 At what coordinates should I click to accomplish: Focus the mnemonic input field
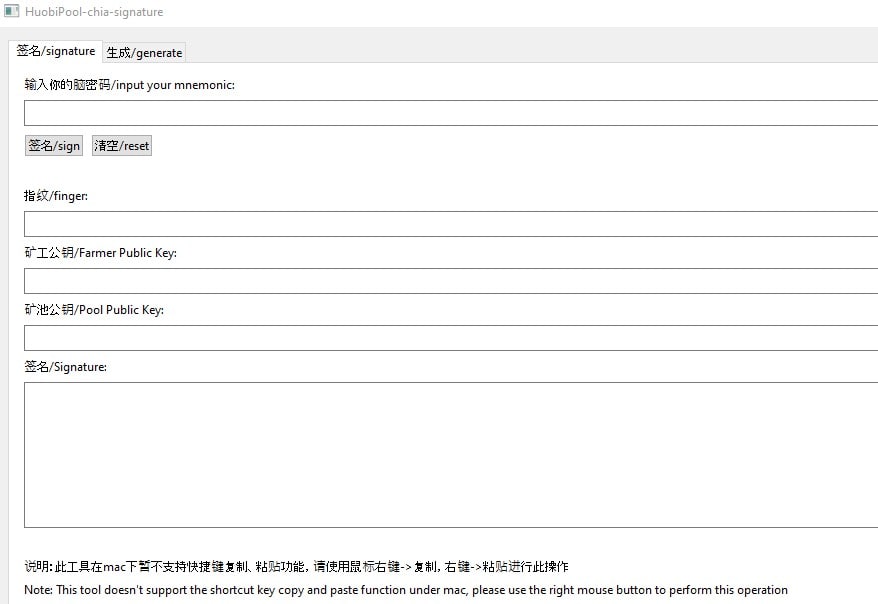point(451,113)
